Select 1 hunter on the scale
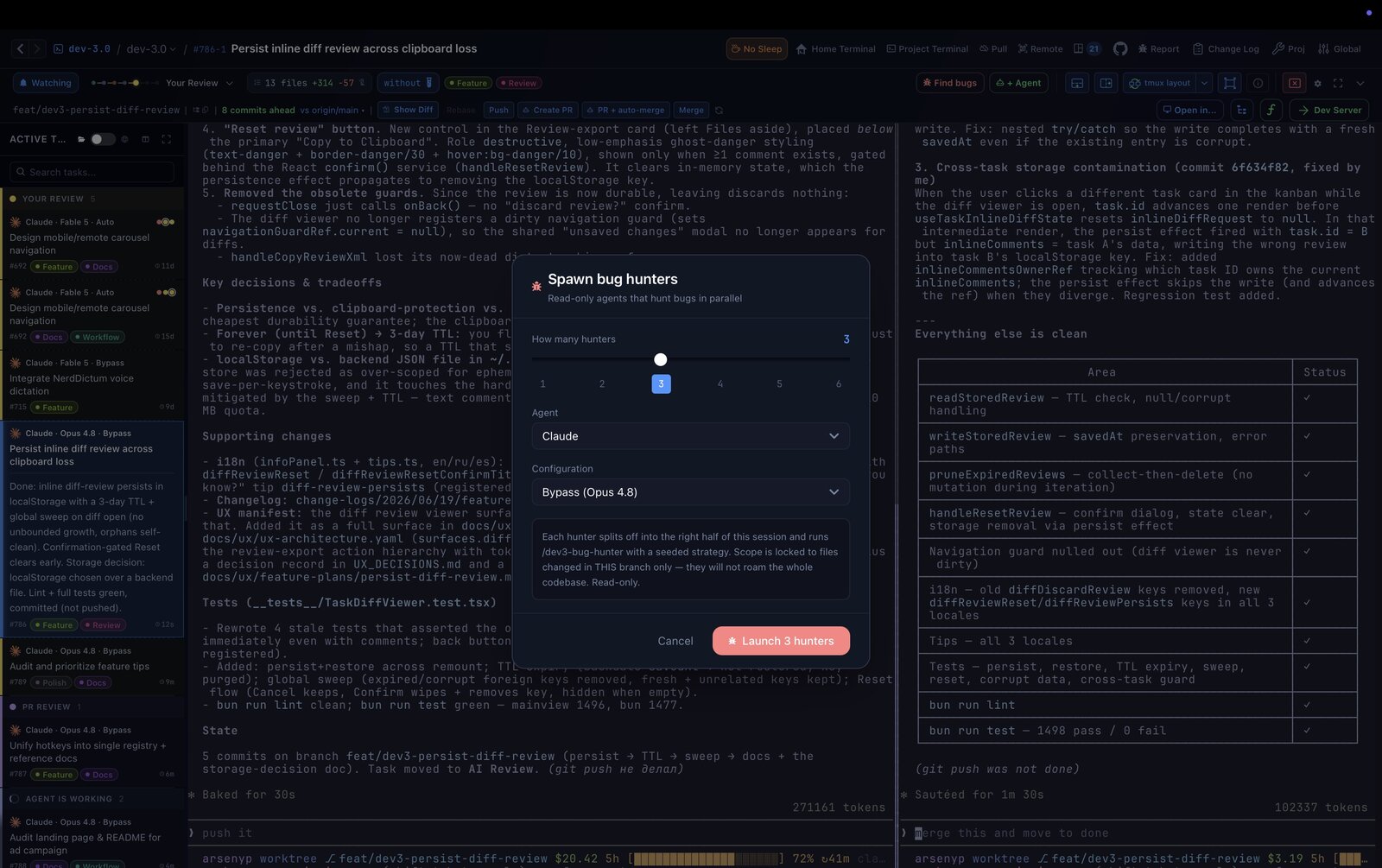This screenshot has width=1382, height=868. pyautogui.click(x=542, y=384)
